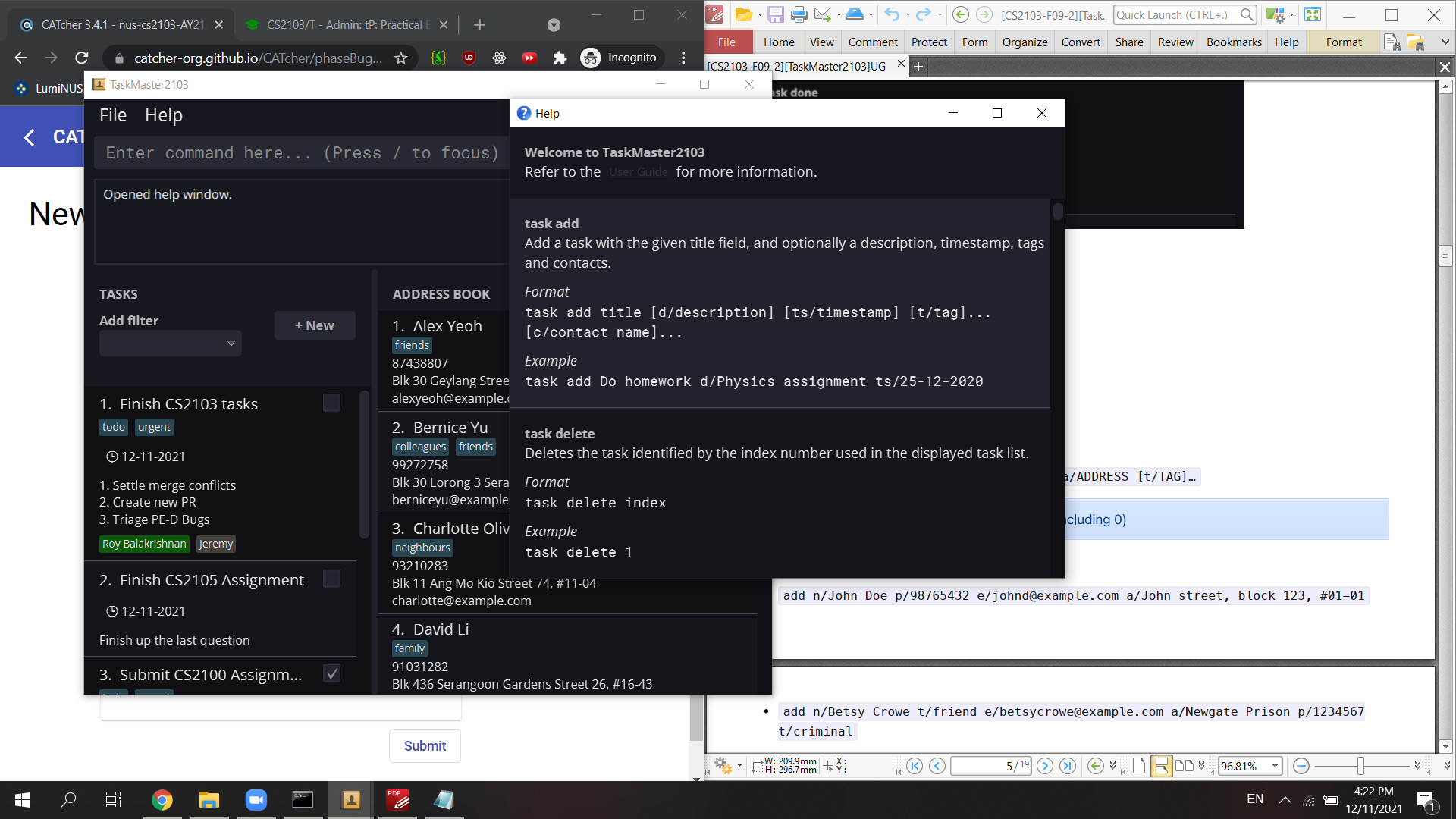Click the options gear icon in status bar

pyautogui.click(x=723, y=765)
